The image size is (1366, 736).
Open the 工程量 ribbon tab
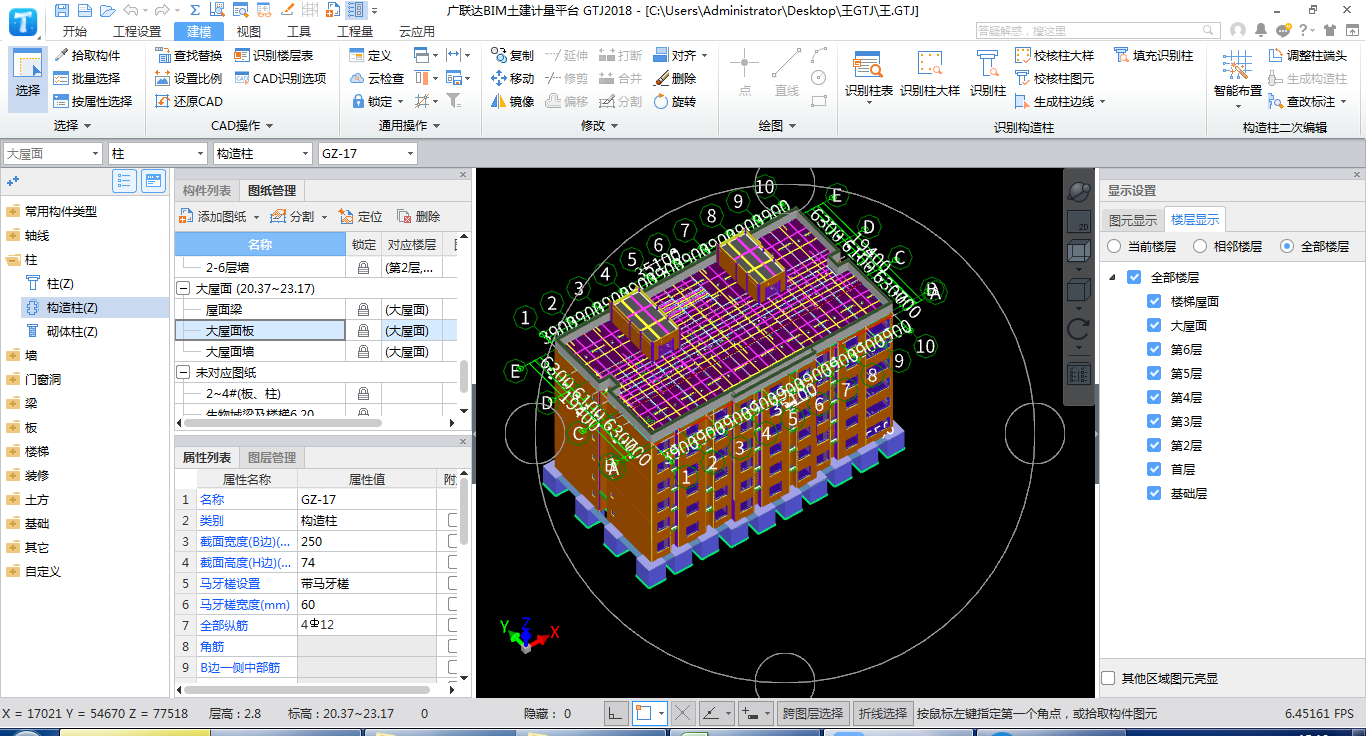pos(354,31)
